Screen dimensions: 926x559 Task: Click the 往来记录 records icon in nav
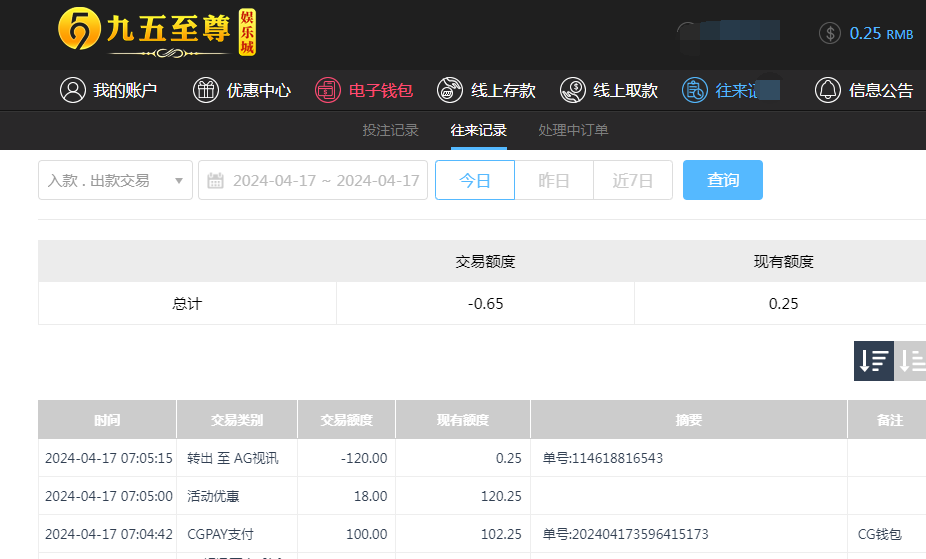tap(694, 90)
